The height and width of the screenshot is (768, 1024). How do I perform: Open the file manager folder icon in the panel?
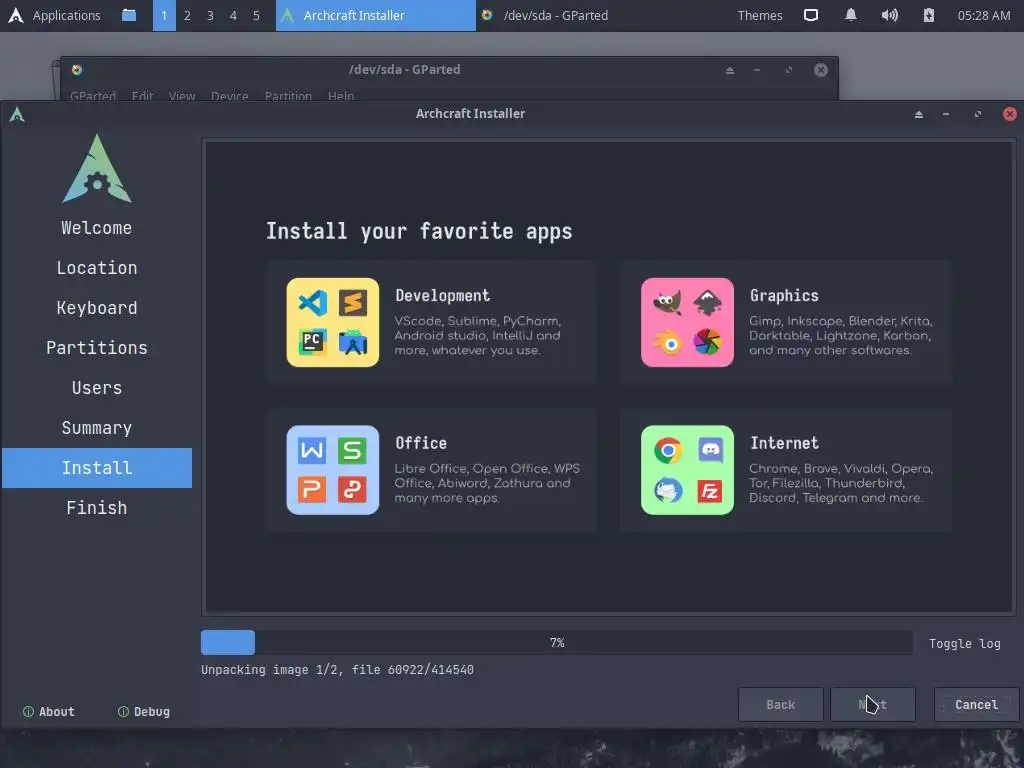pyautogui.click(x=129, y=15)
